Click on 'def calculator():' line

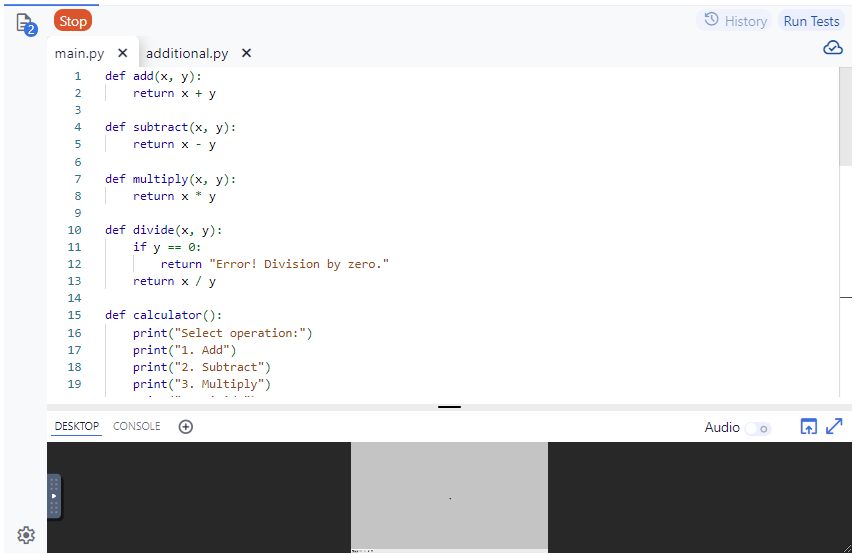164,315
